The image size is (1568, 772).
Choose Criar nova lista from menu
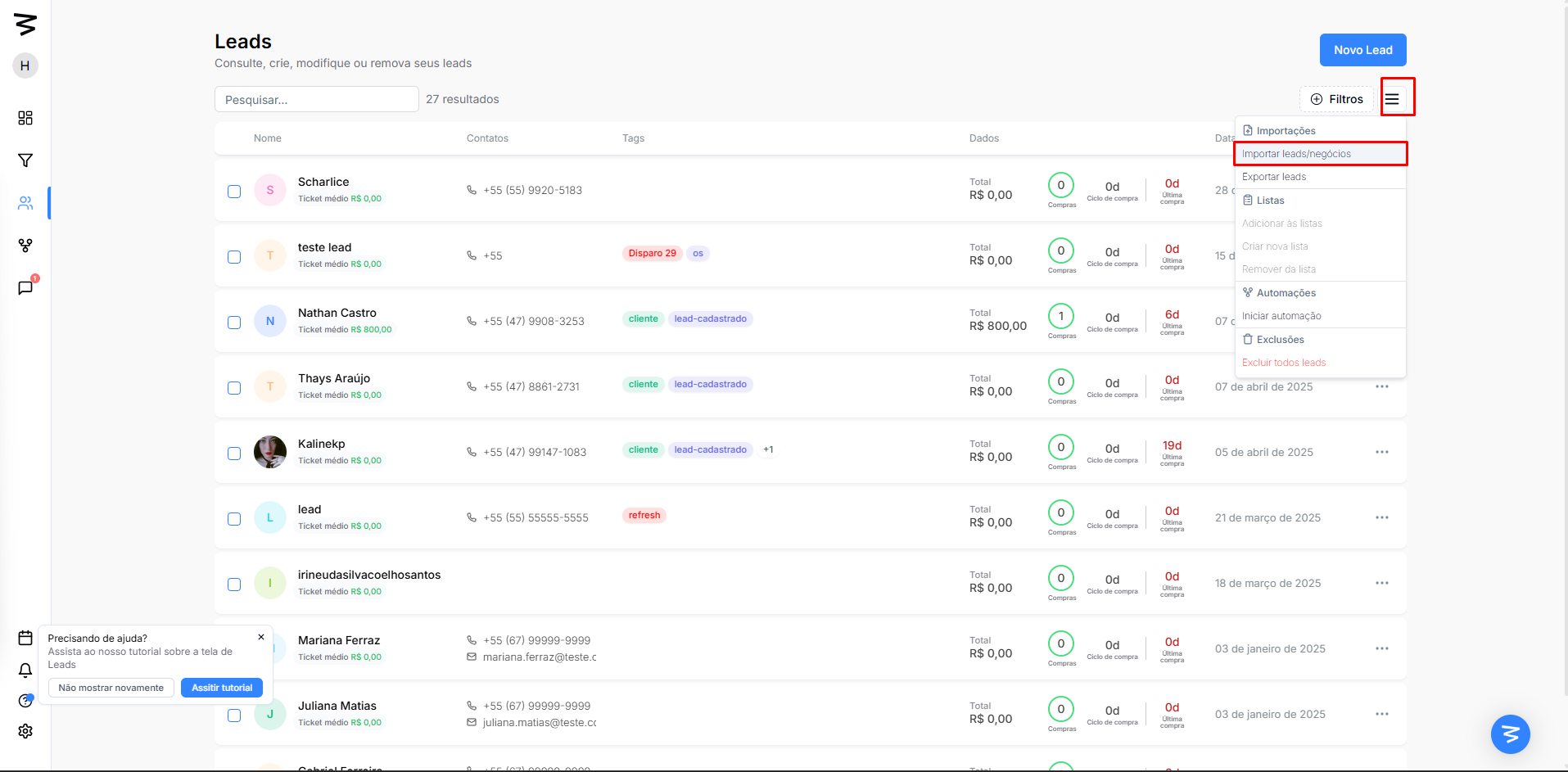click(x=1320, y=246)
